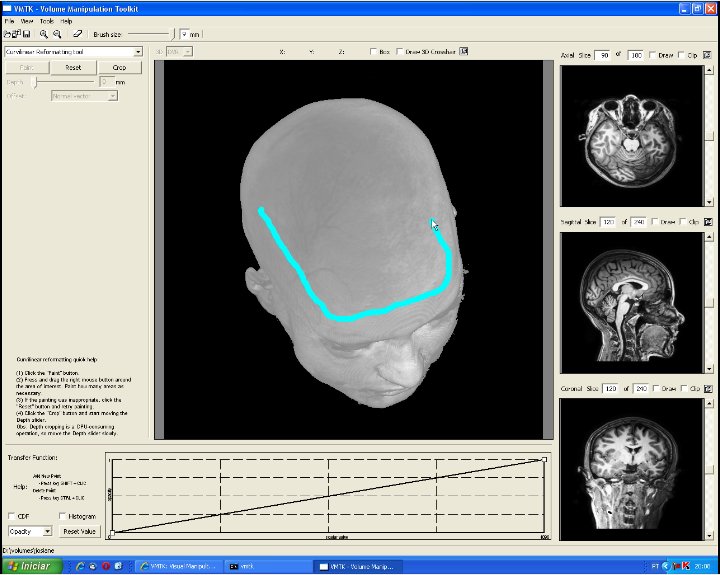This screenshot has height=575, width=720.
Task: Open the File menu
Action: click(9, 21)
